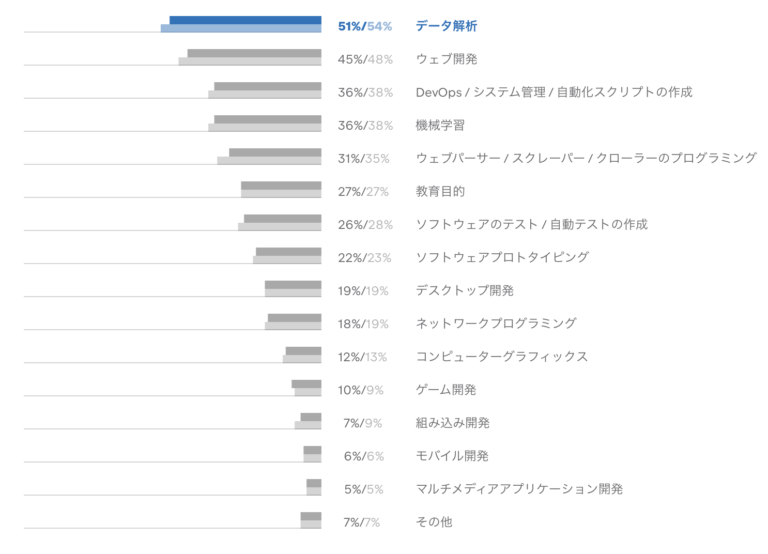
Task: Click the bar for ネットワークプログラミング
Action: pyautogui.click(x=294, y=322)
